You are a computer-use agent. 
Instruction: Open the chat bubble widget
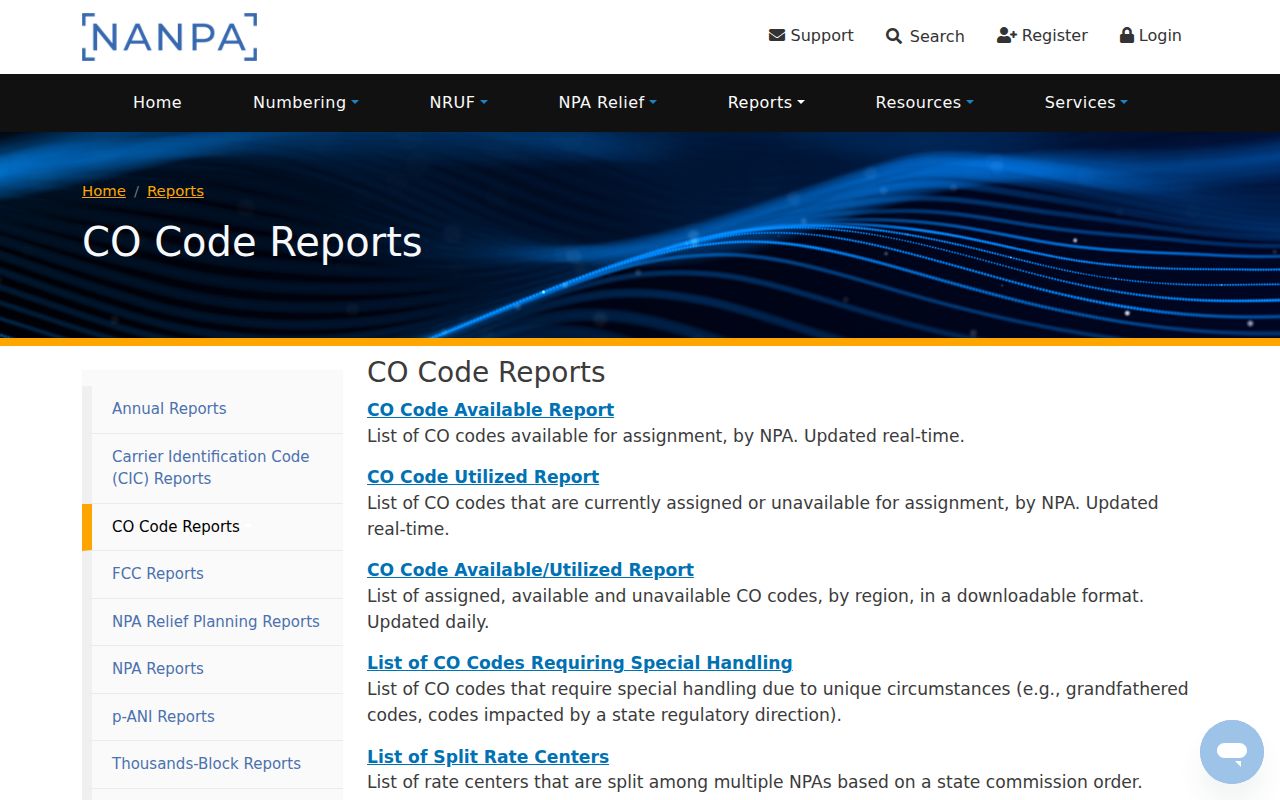coord(1232,752)
